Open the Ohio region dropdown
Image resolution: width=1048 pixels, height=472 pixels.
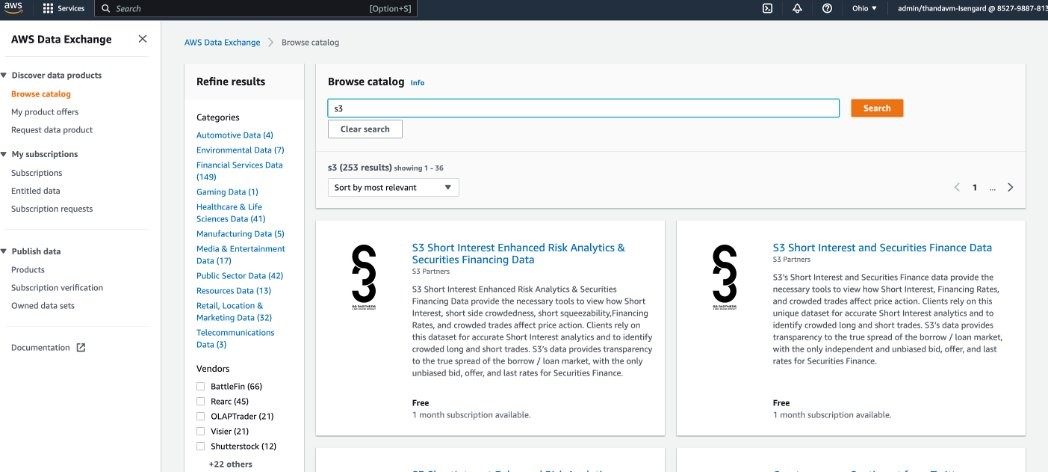click(x=864, y=9)
